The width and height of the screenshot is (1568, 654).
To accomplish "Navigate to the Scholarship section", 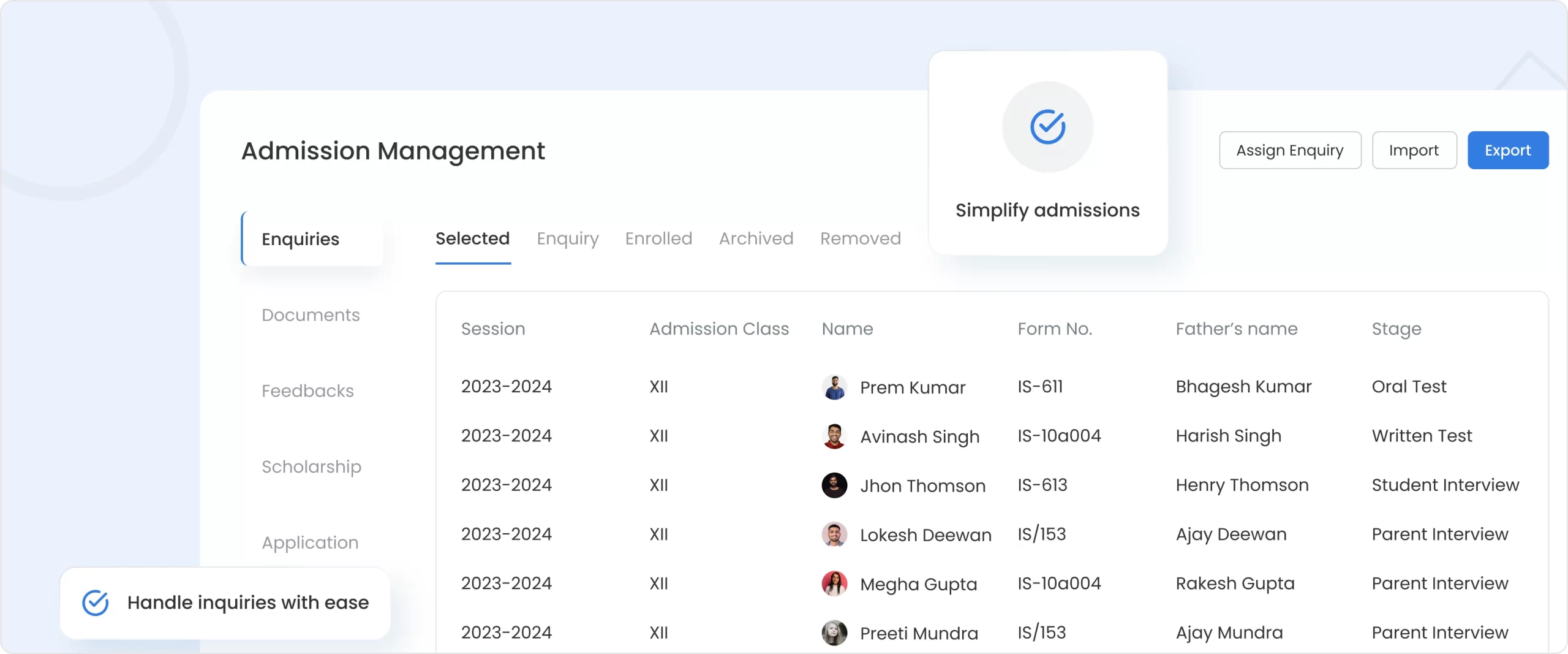I will point(312,466).
